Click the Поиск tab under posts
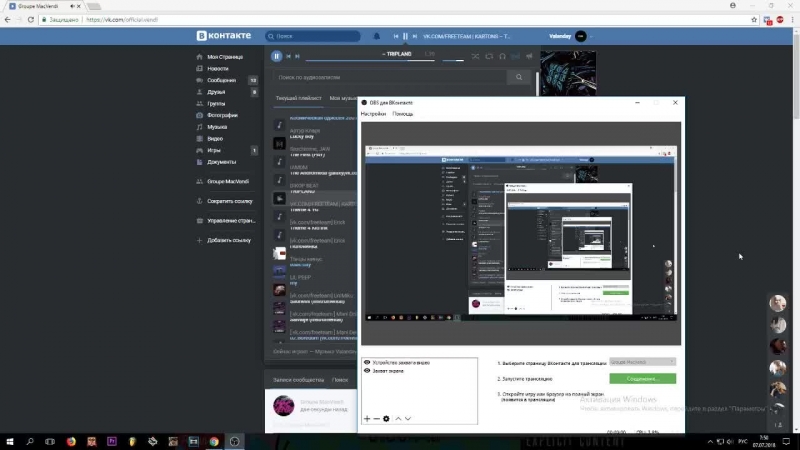 (x=340, y=380)
